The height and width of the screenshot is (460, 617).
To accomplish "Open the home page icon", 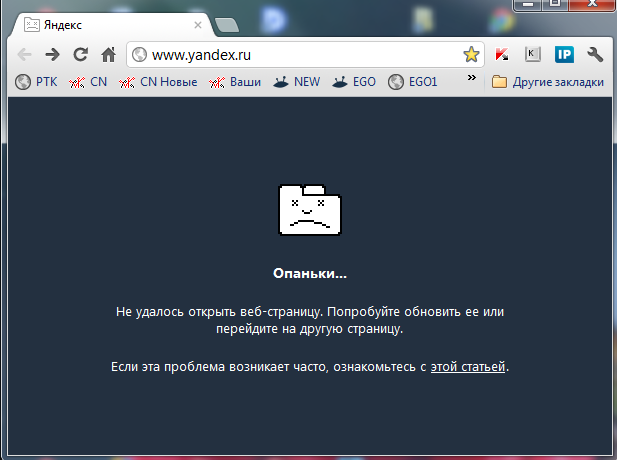I will click(x=109, y=55).
